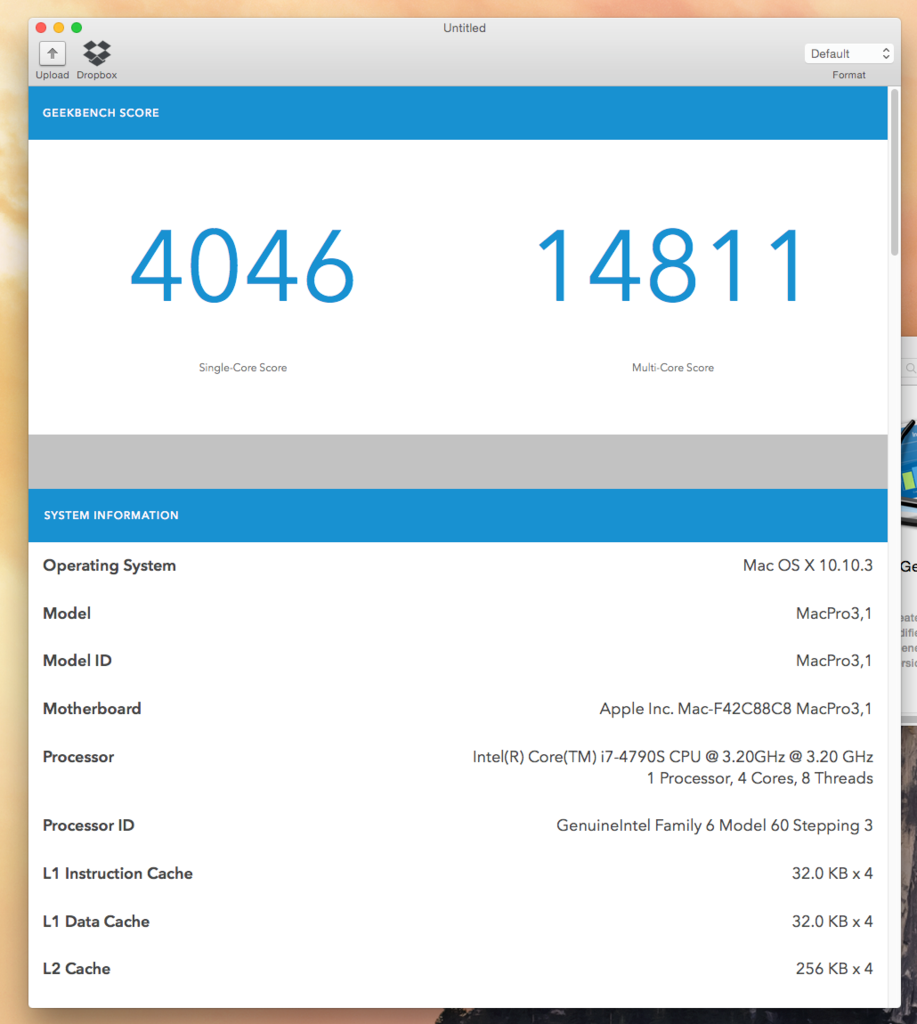
Task: Open the Dropbox toolbar icon
Action: click(x=97, y=54)
